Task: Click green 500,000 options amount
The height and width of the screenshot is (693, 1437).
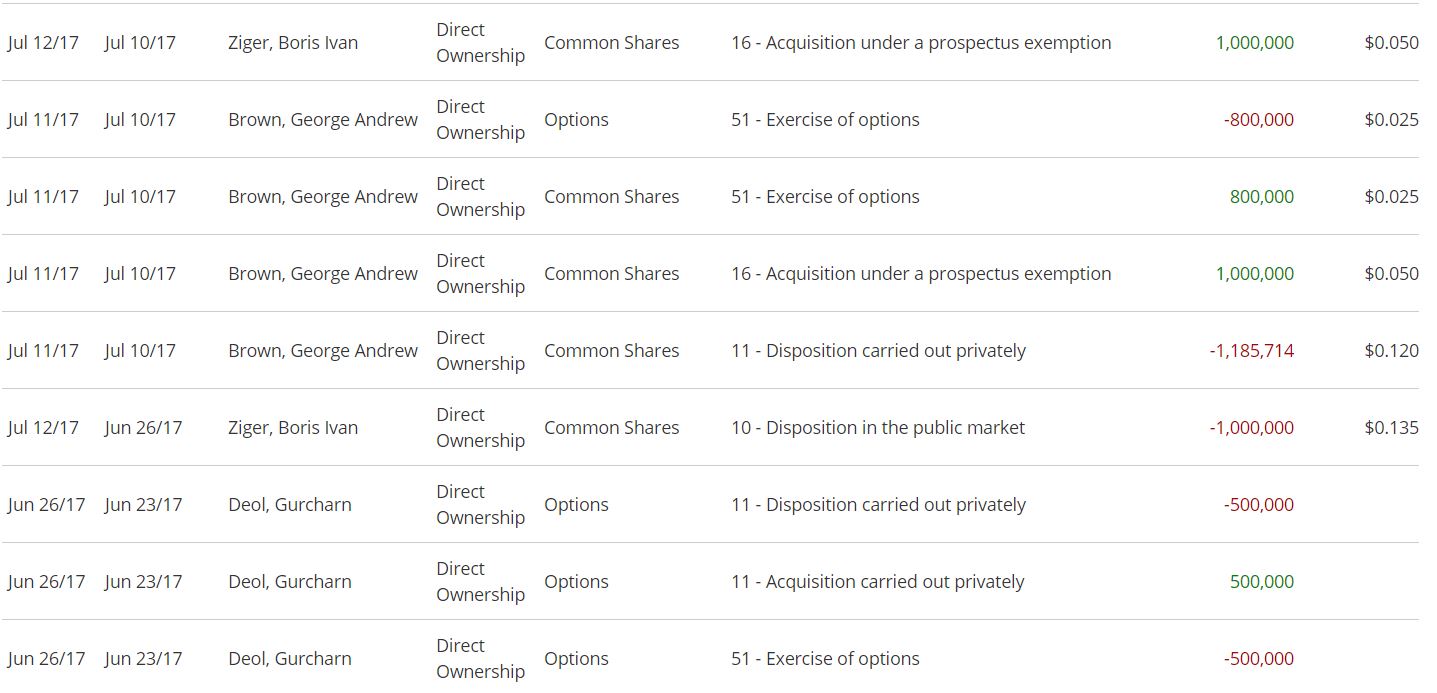Action: (1261, 582)
